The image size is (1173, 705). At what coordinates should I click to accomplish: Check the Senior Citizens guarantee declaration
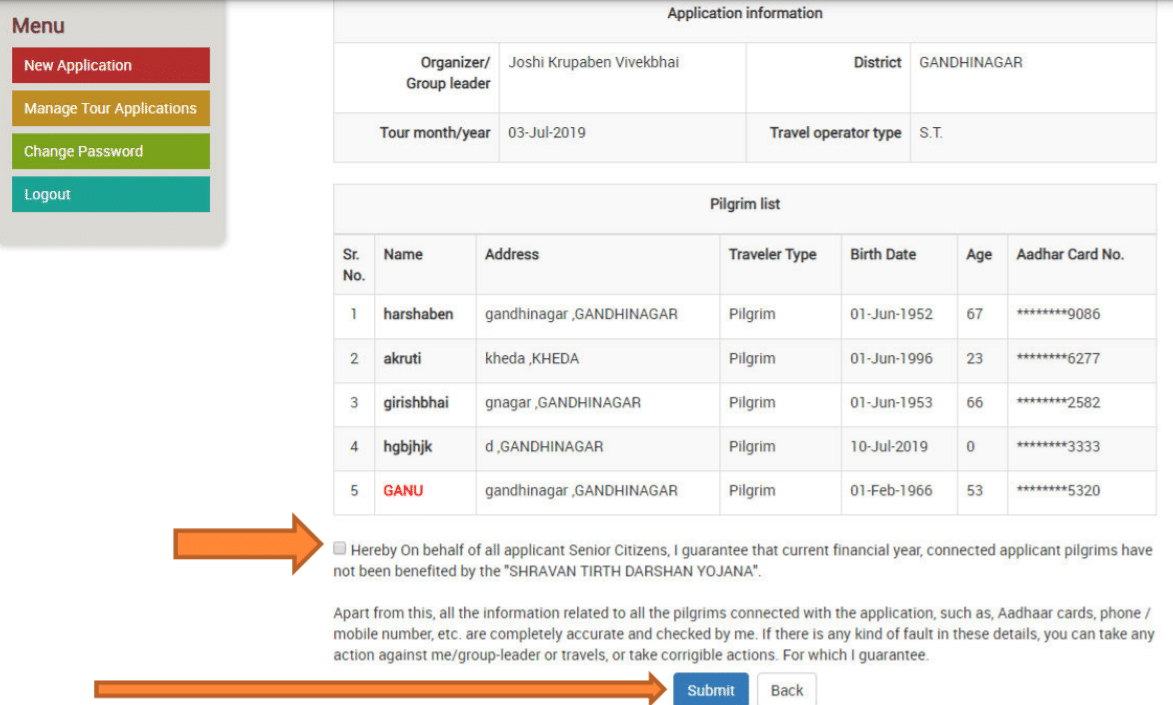click(x=340, y=547)
